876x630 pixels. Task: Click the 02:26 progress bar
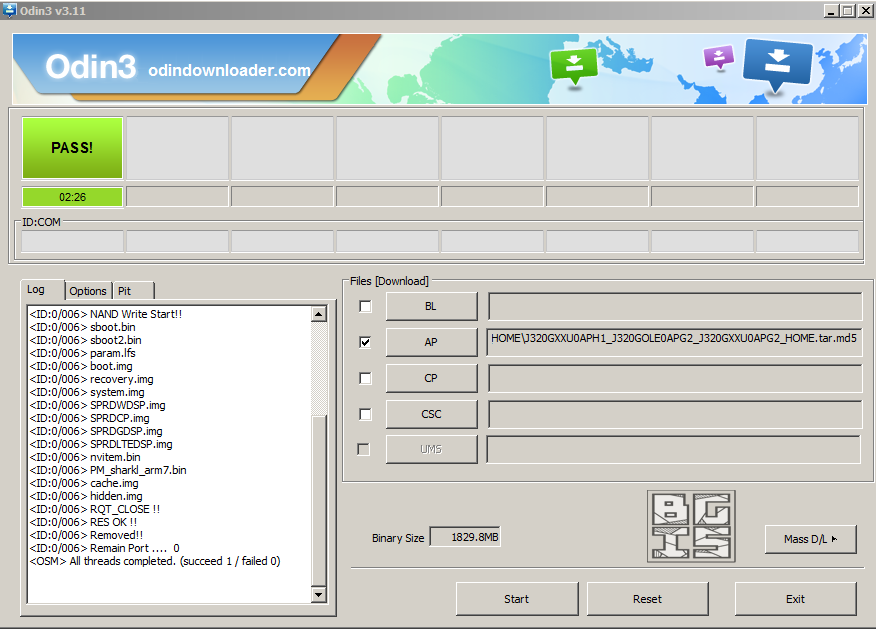[72, 197]
